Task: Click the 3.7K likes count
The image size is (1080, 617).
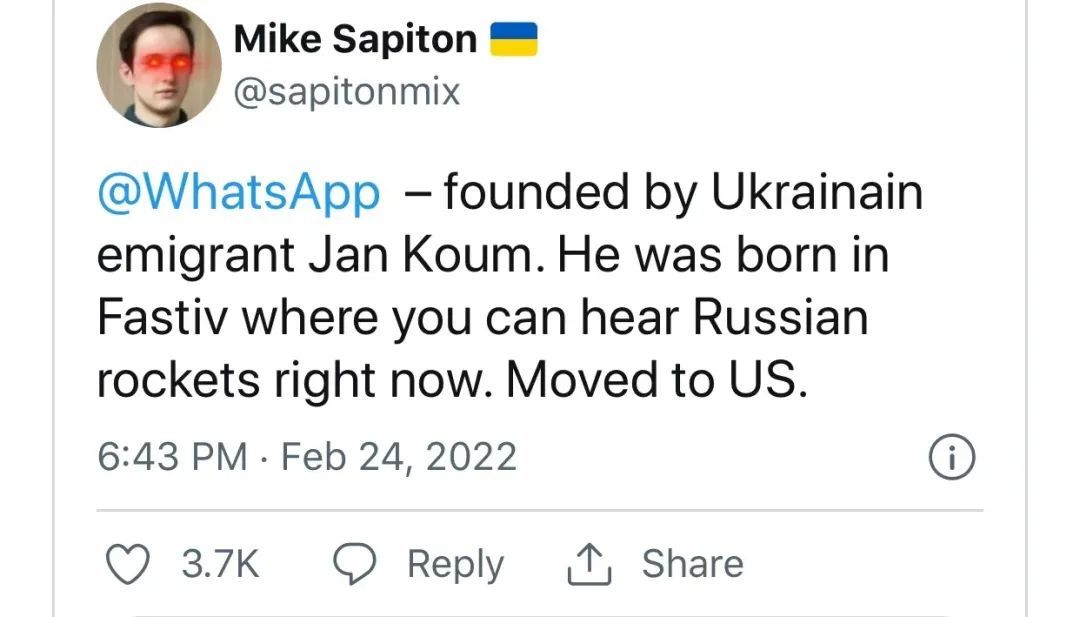Action: (220, 564)
